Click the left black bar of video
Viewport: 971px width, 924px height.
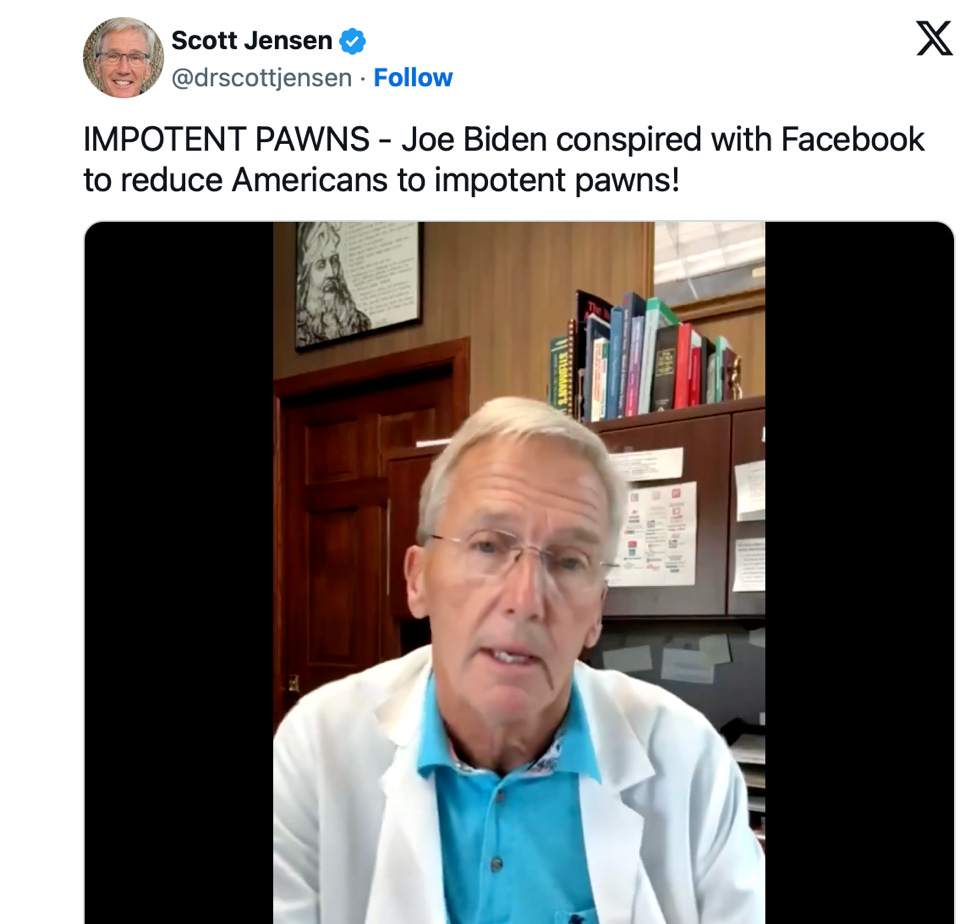[x=179, y=572]
